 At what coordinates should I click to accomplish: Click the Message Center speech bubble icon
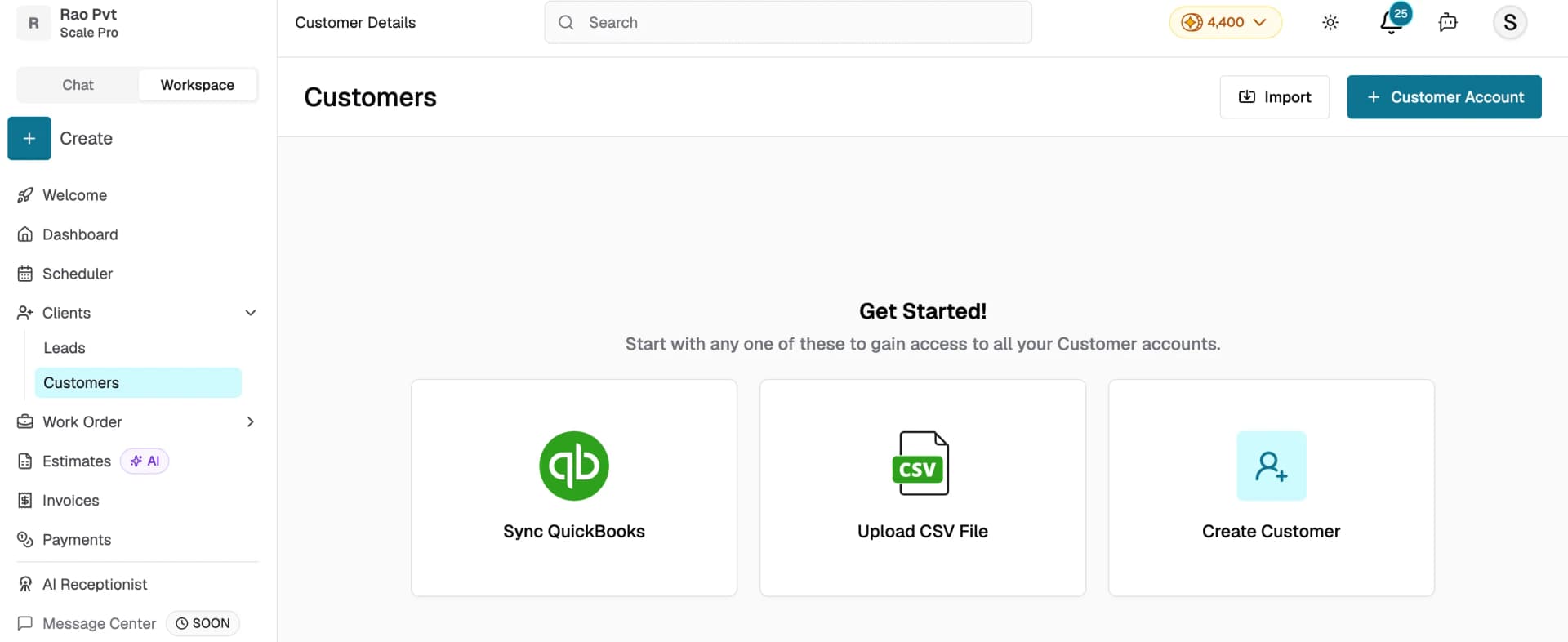25,624
